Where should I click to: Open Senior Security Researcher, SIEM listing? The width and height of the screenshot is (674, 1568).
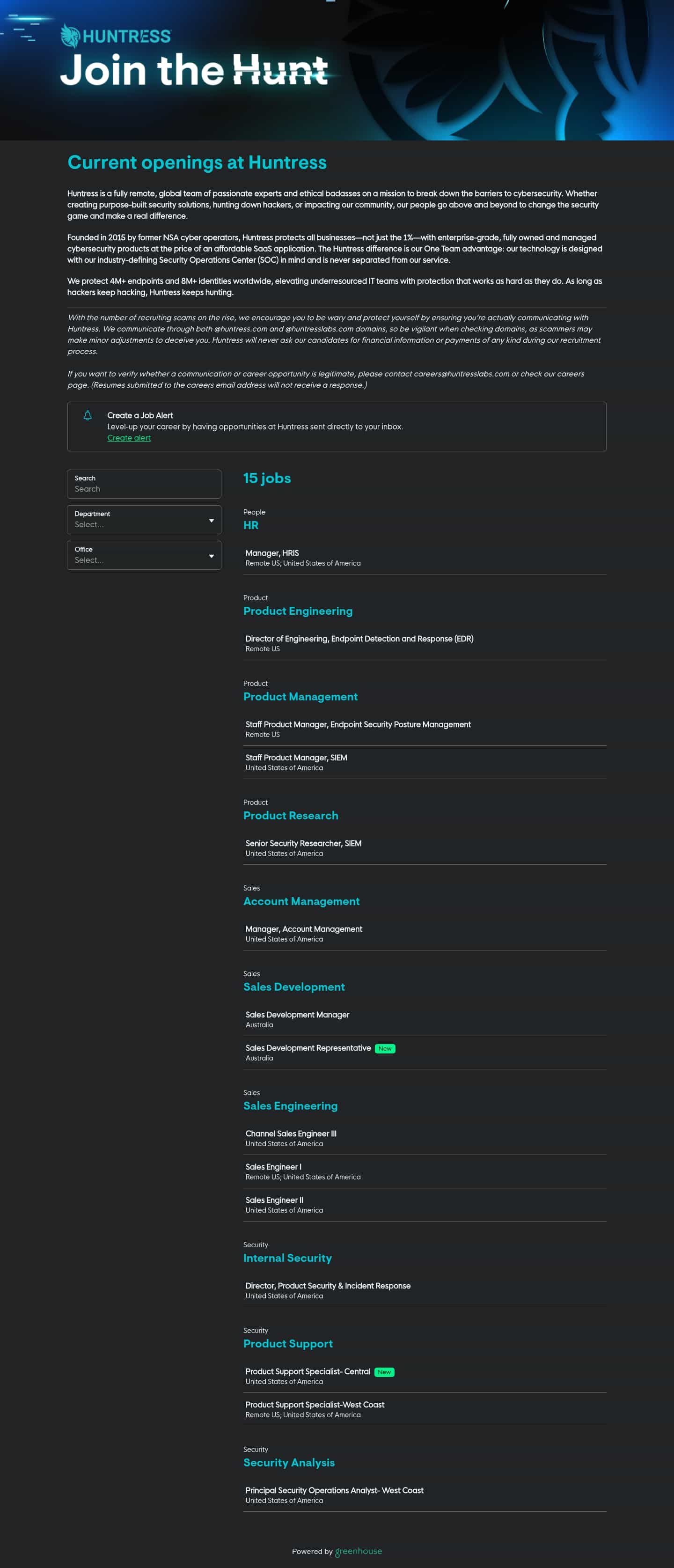(425, 848)
